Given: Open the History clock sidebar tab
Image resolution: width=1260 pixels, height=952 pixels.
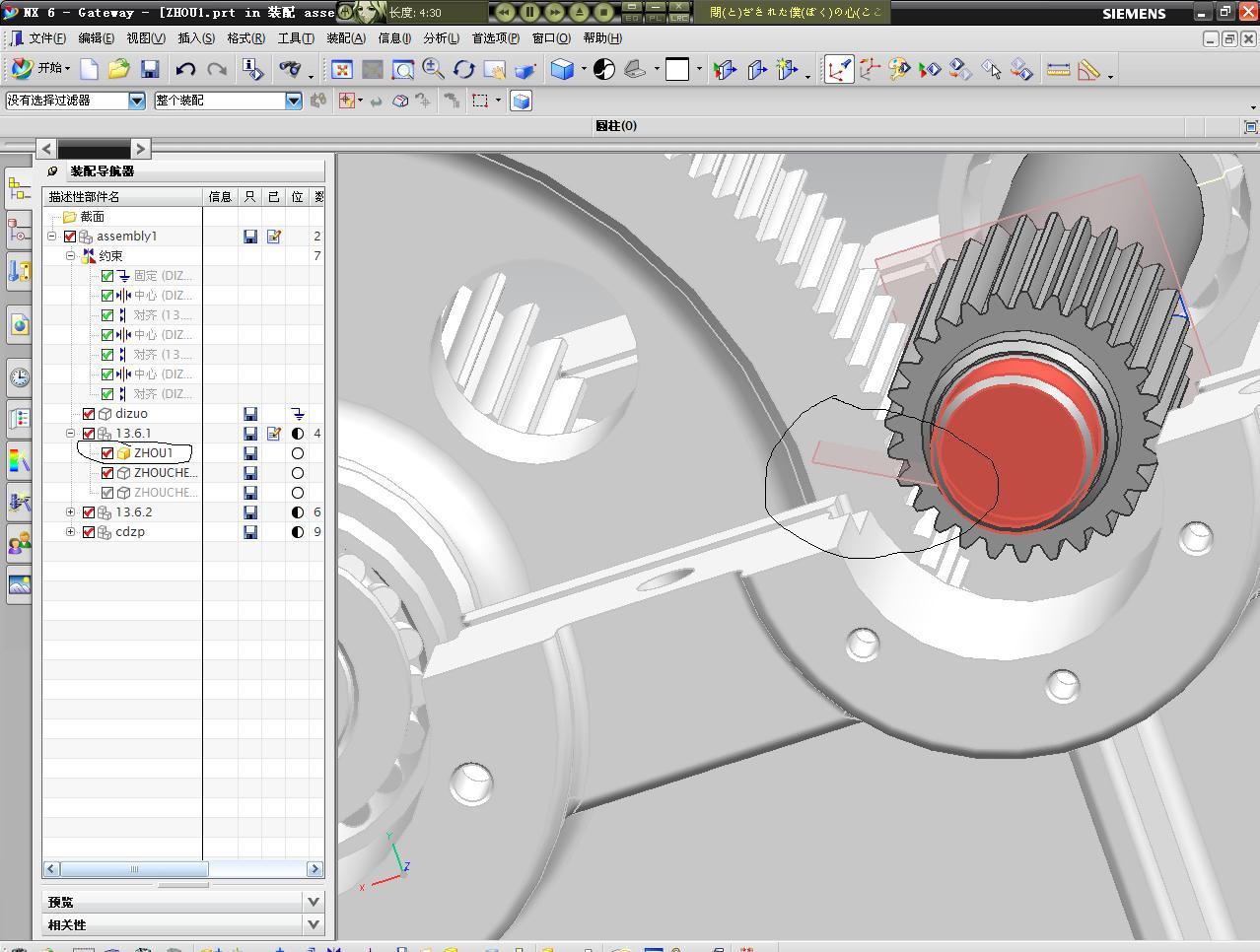Looking at the screenshot, I should pos(19,377).
